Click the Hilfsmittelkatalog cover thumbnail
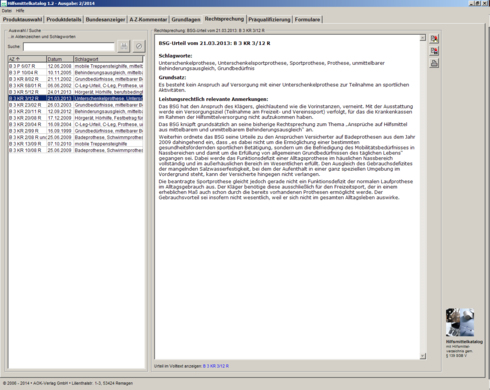 point(460,322)
